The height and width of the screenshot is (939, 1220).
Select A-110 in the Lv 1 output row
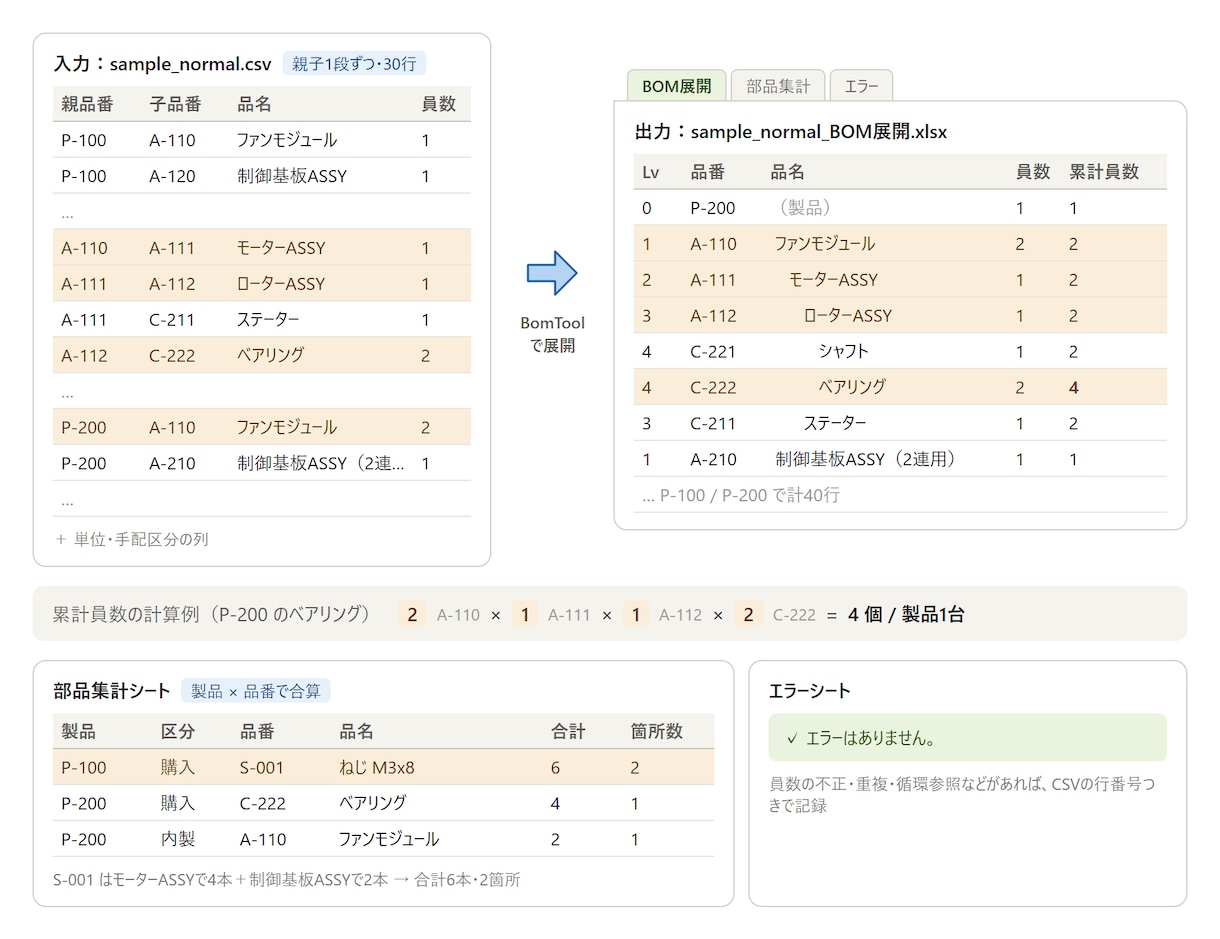click(713, 244)
